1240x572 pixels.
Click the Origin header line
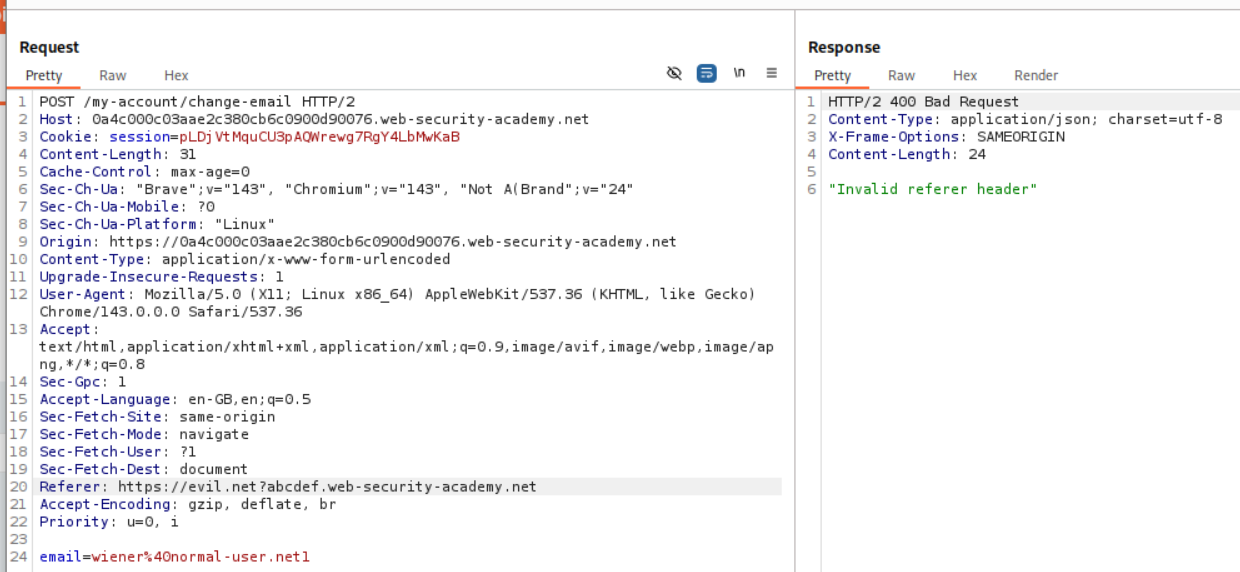(358, 242)
